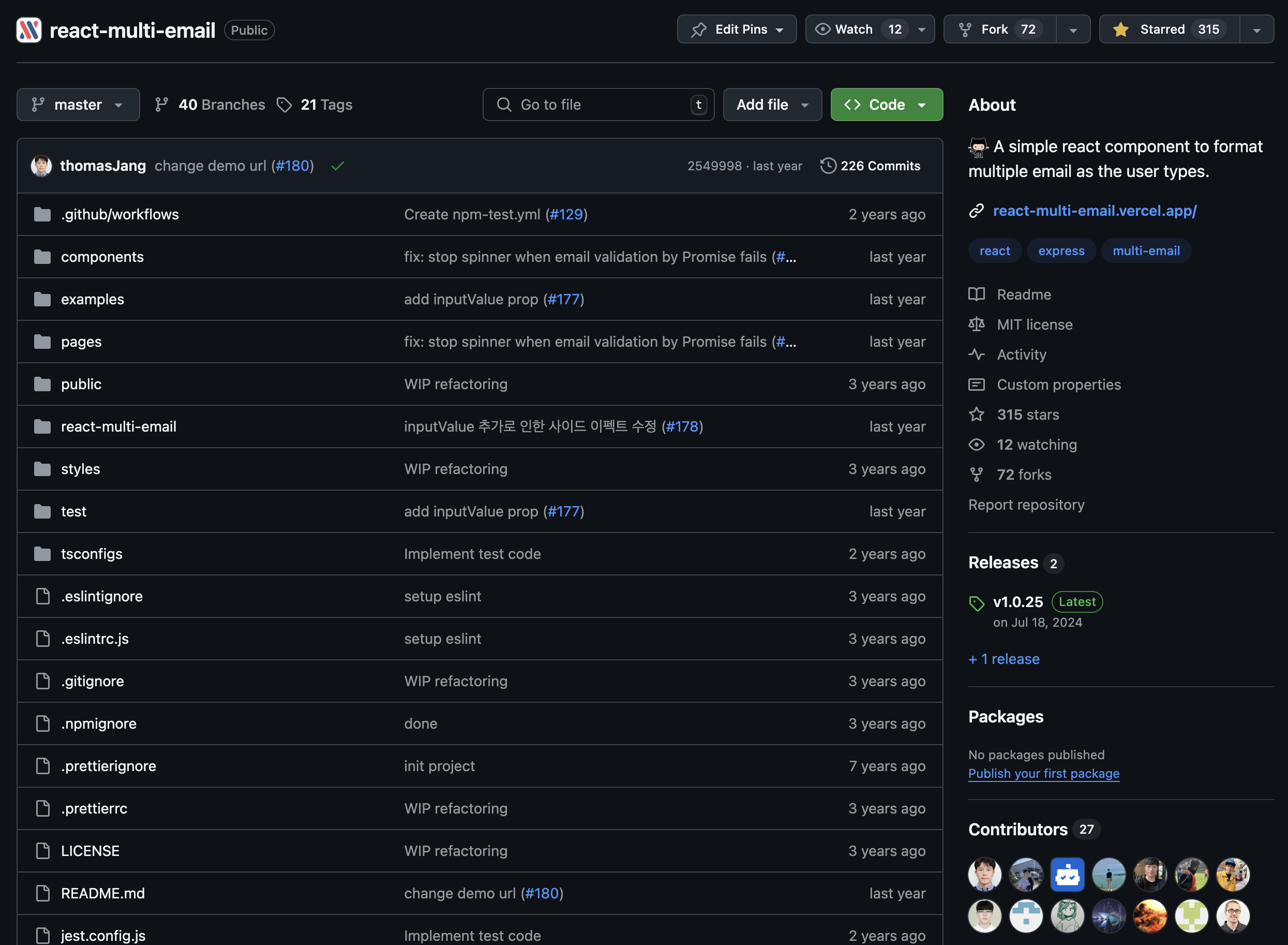The height and width of the screenshot is (945, 1288).
Task: Expand the Fork options arrow
Action: click(1073, 29)
